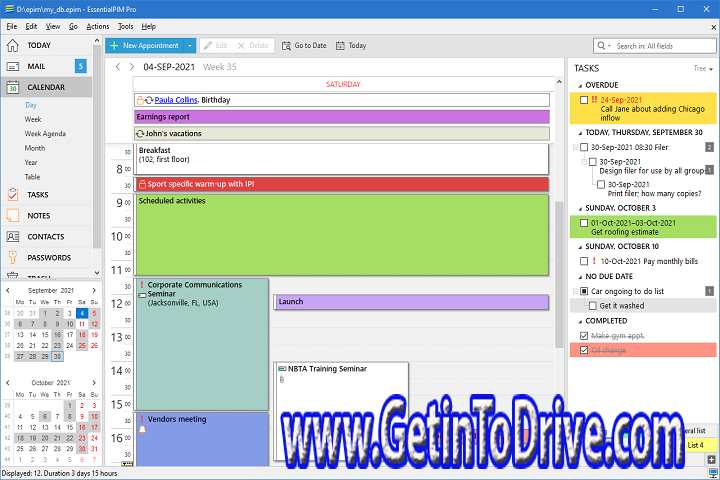
Task: Click the Calendar module icon
Action: click(13, 87)
